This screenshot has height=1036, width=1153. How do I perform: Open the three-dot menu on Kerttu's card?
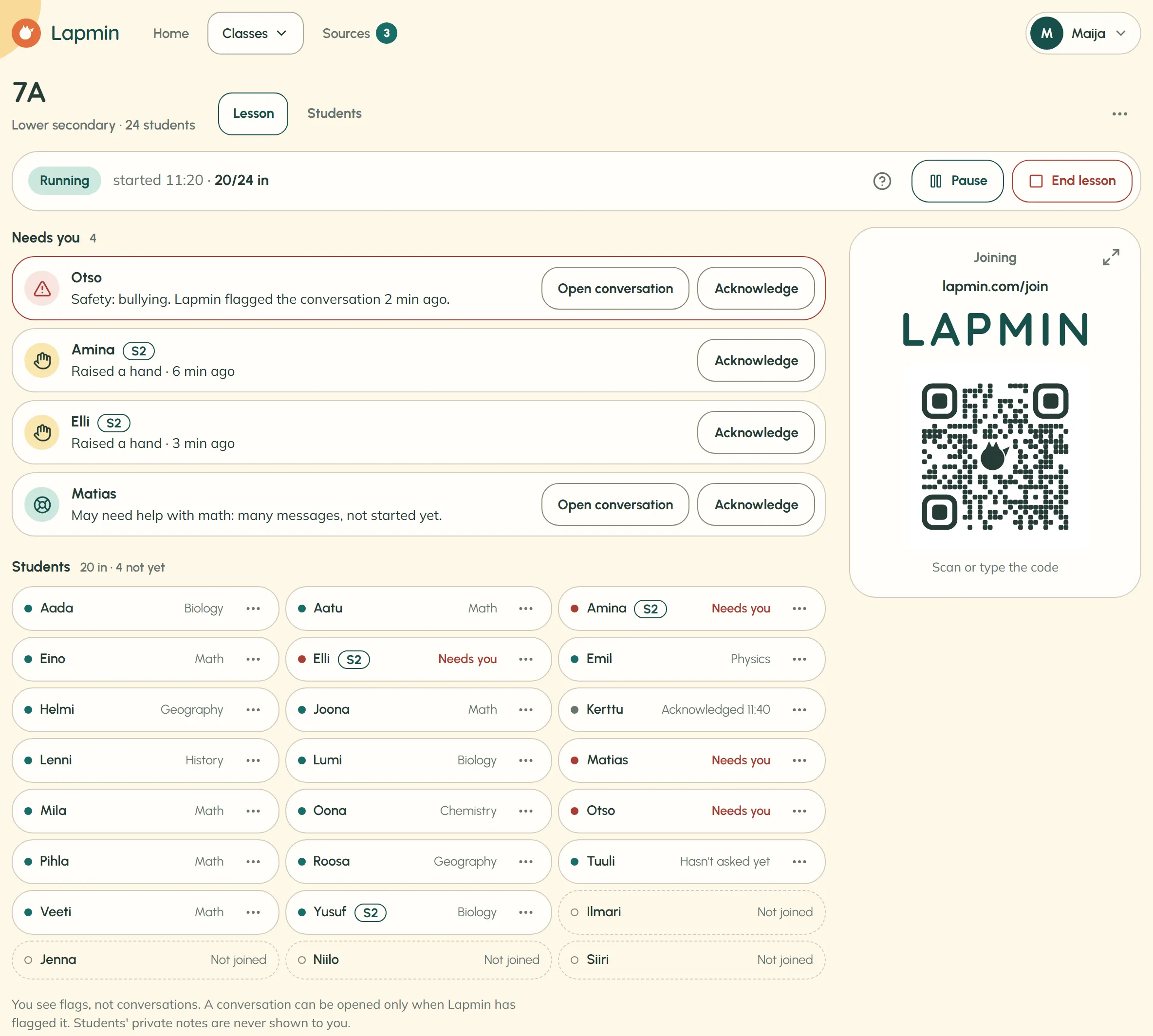coord(800,710)
